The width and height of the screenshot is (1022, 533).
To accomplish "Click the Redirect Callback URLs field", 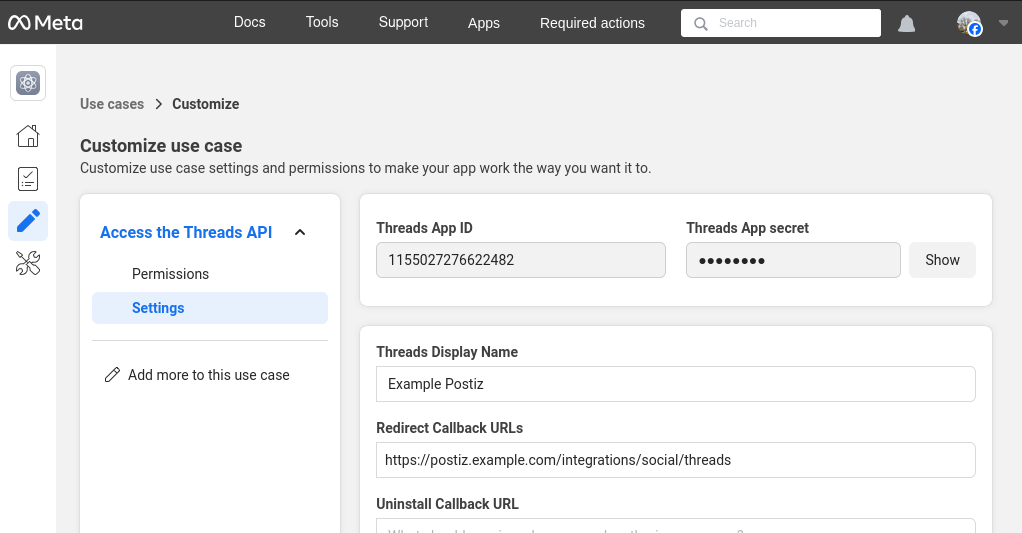I will [675, 460].
